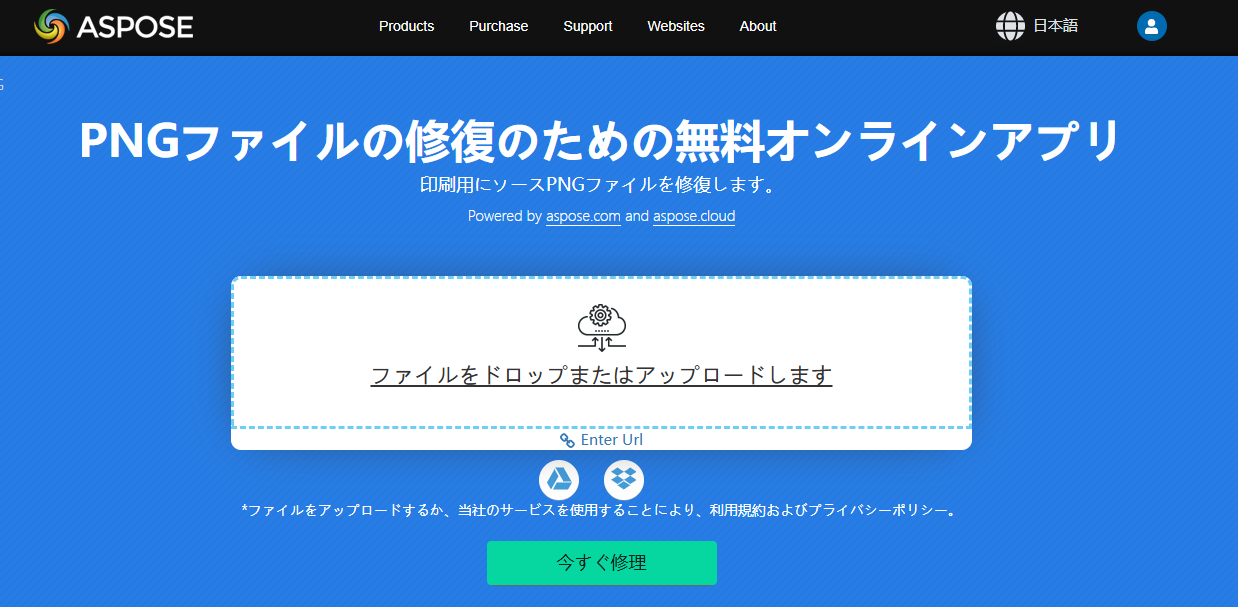This screenshot has width=1238, height=607.
Task: Open the Support menu
Action: point(587,26)
